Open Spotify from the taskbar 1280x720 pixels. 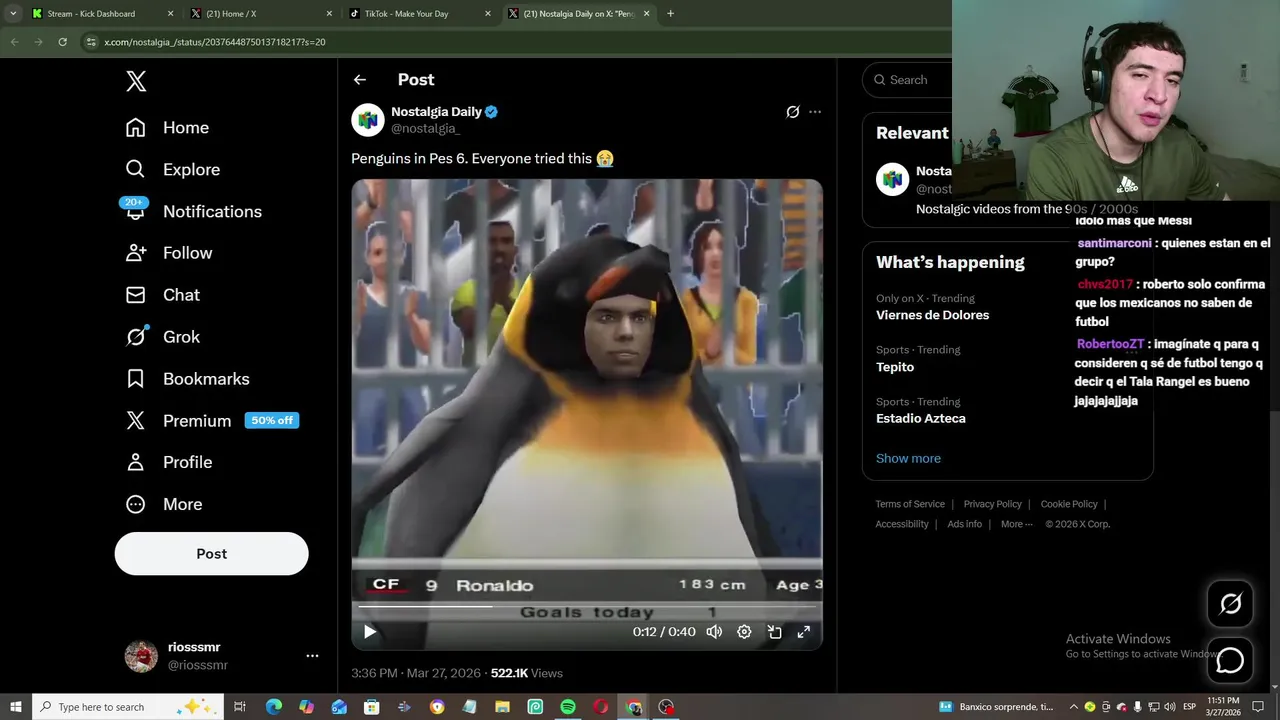(568, 707)
